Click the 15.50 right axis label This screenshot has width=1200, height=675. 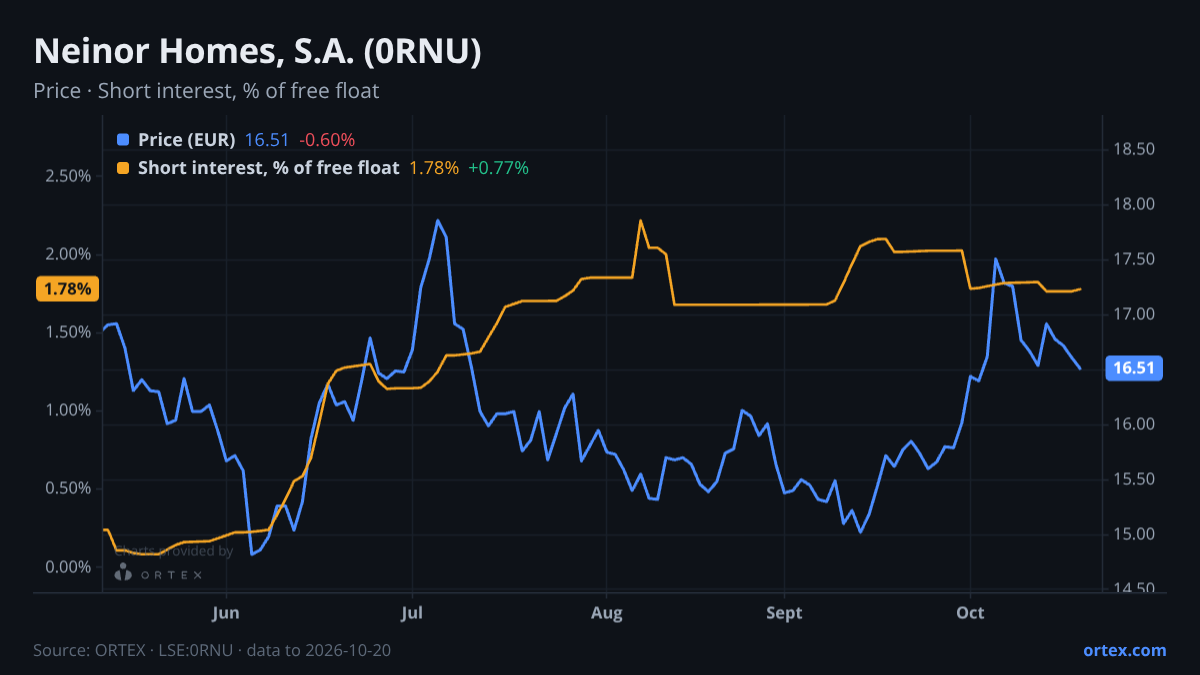click(x=1134, y=480)
